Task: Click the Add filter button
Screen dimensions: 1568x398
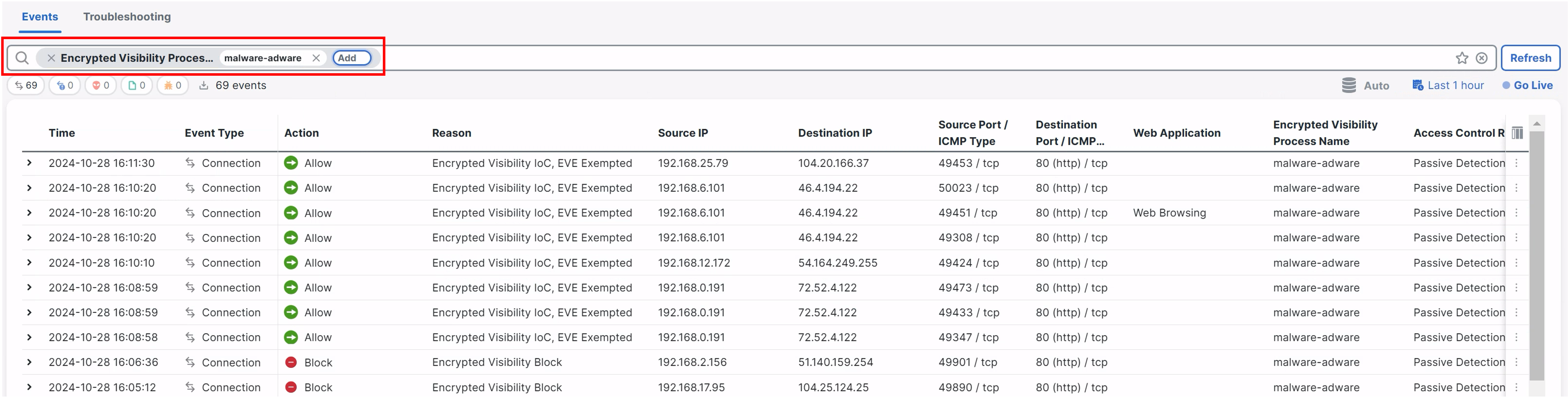Action: (x=351, y=58)
